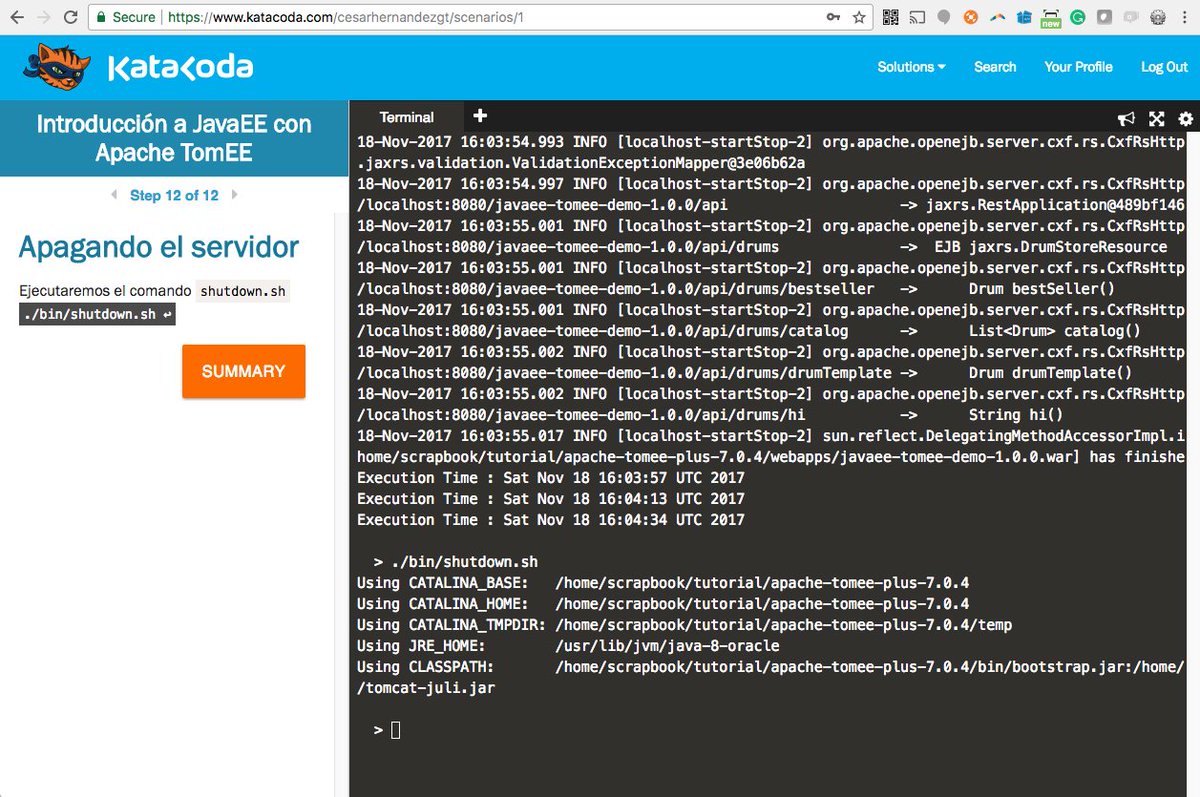1200x797 pixels.
Task: Click the Cast extension icon
Action: [x=917, y=17]
